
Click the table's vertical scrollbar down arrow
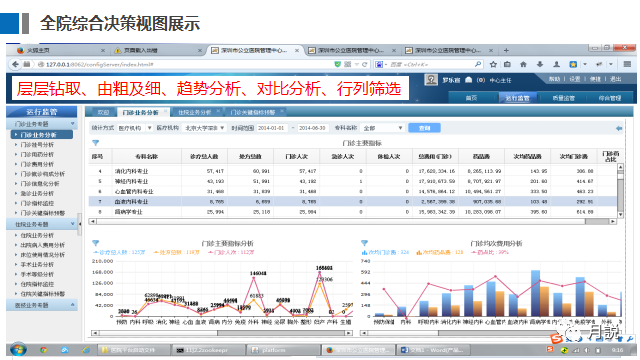(620, 215)
